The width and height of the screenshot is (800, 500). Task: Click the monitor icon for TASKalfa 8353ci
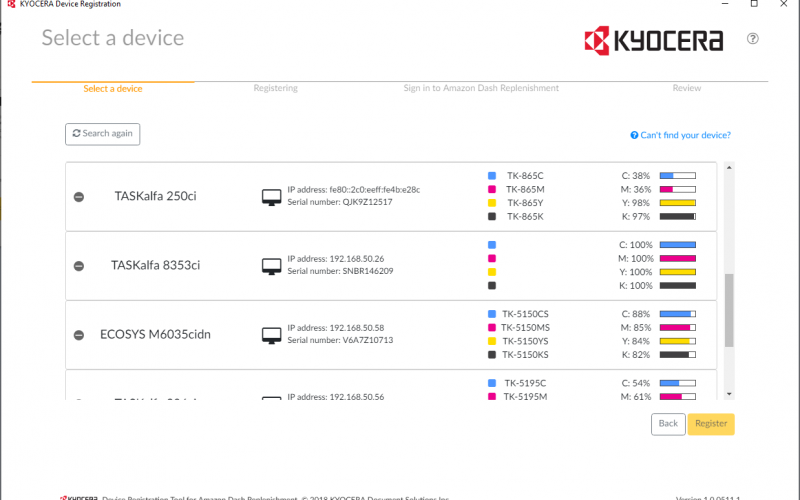coord(270,265)
